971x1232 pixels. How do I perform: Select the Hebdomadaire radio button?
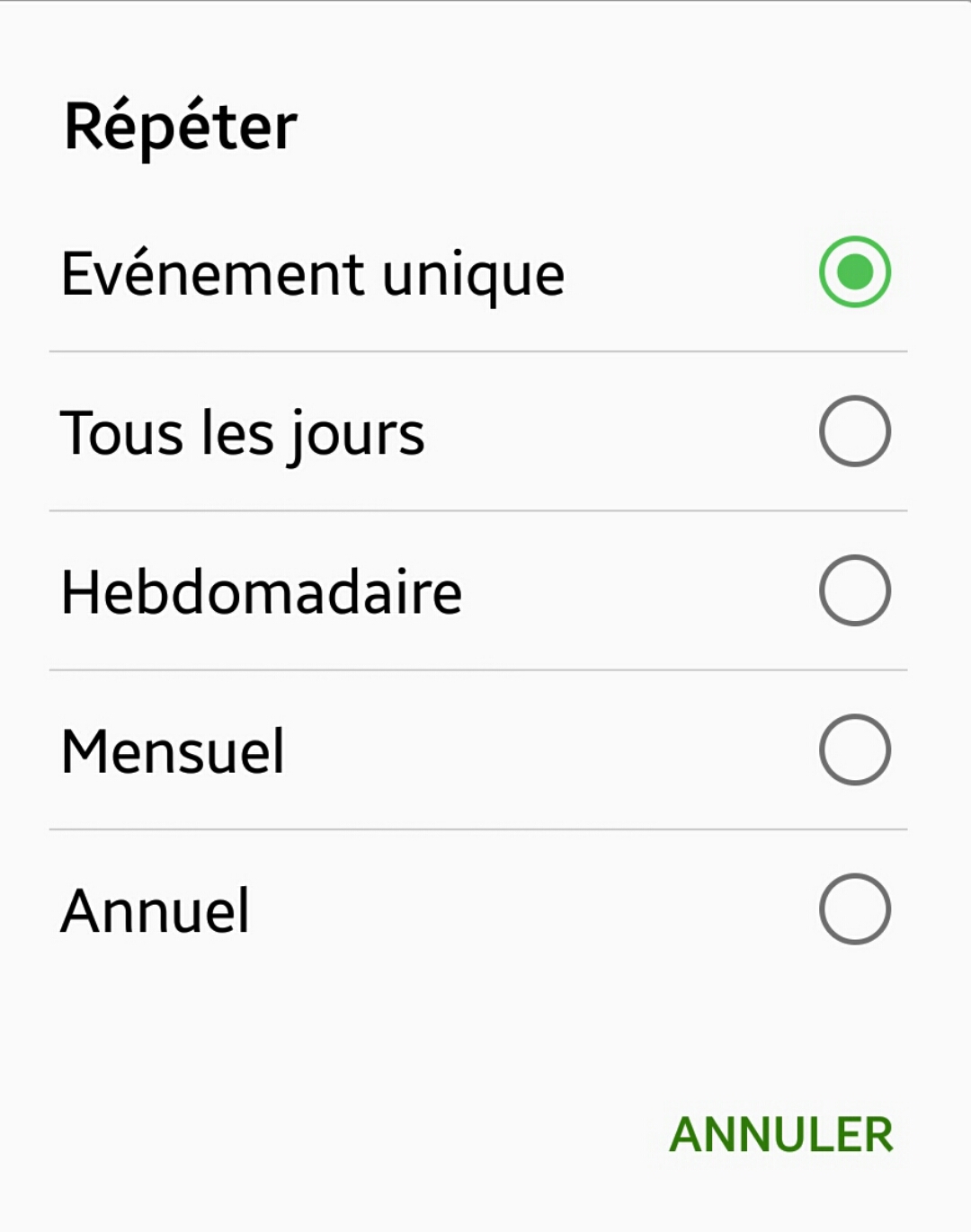(x=854, y=590)
